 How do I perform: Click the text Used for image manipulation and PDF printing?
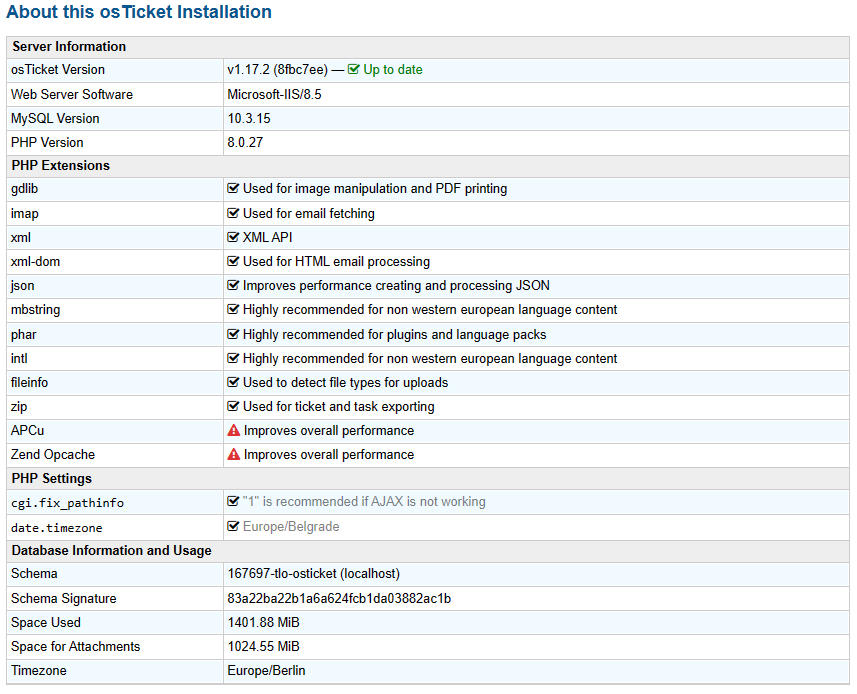click(x=375, y=189)
